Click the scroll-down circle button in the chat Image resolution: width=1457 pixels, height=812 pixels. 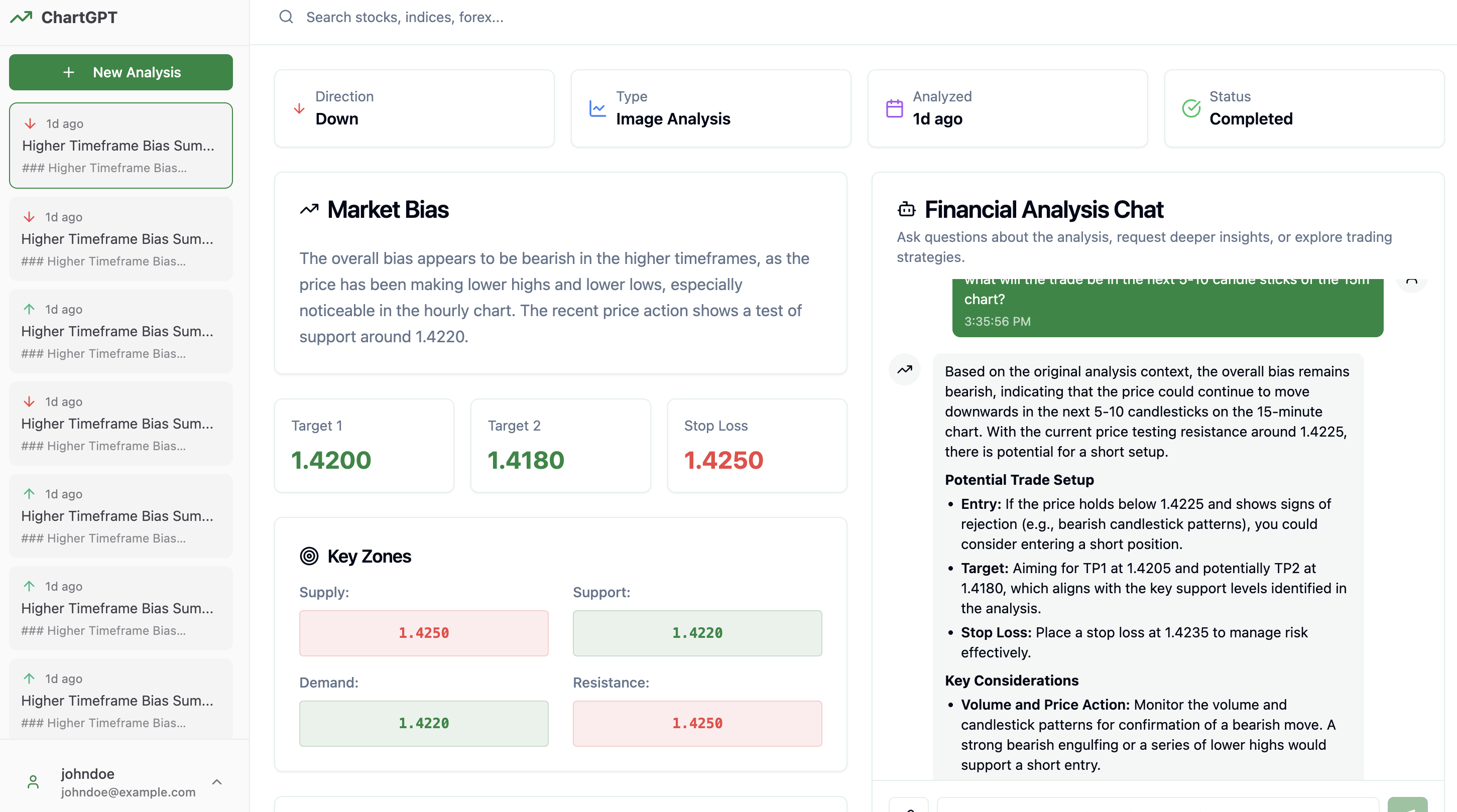tap(1412, 283)
